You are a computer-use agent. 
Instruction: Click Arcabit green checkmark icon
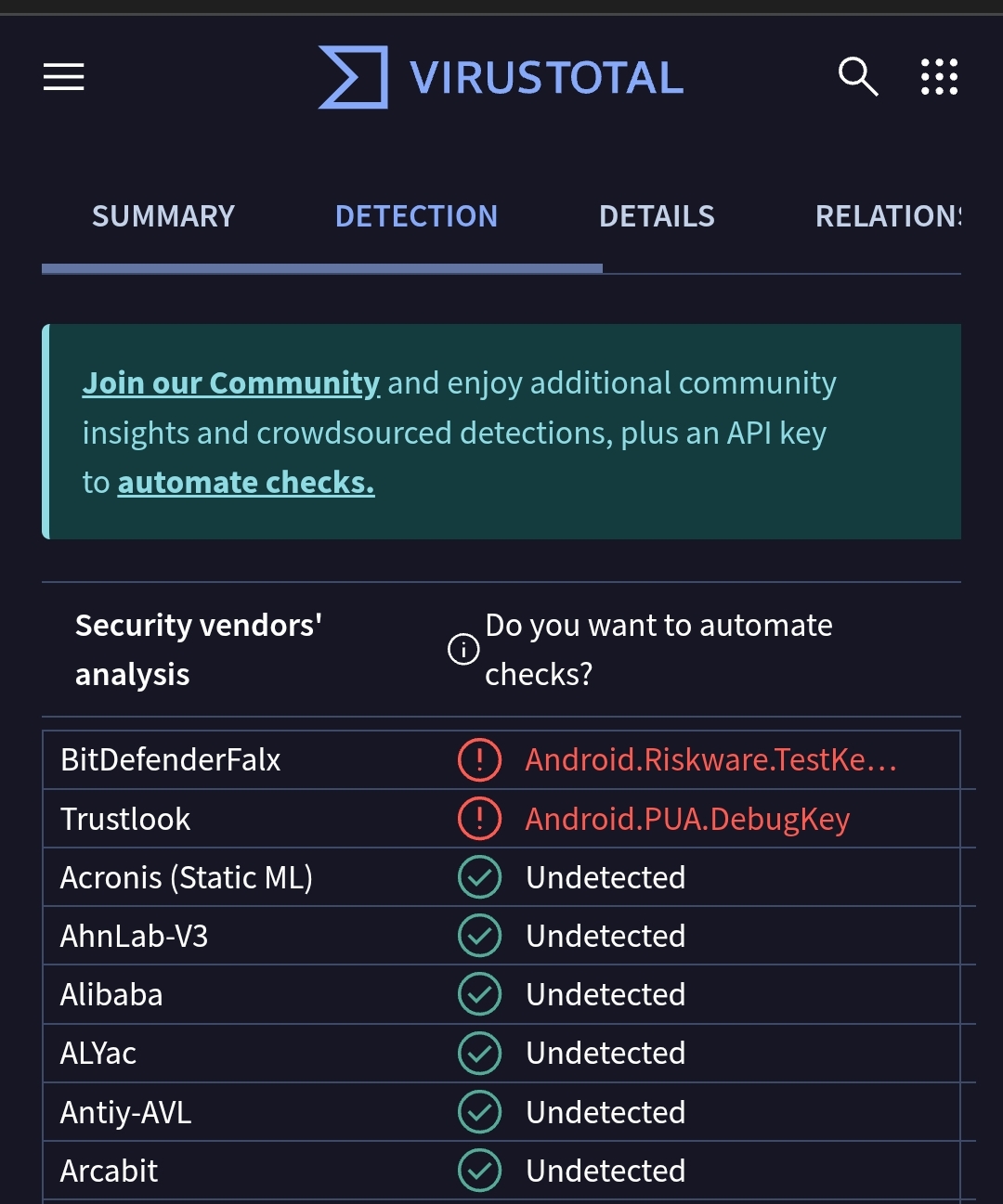[x=479, y=1171]
